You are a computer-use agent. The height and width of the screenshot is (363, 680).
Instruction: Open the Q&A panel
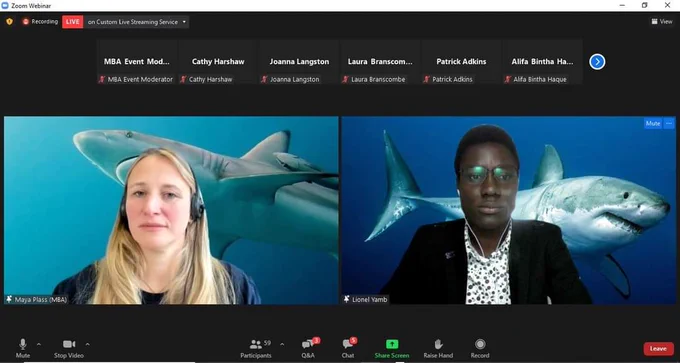point(309,348)
